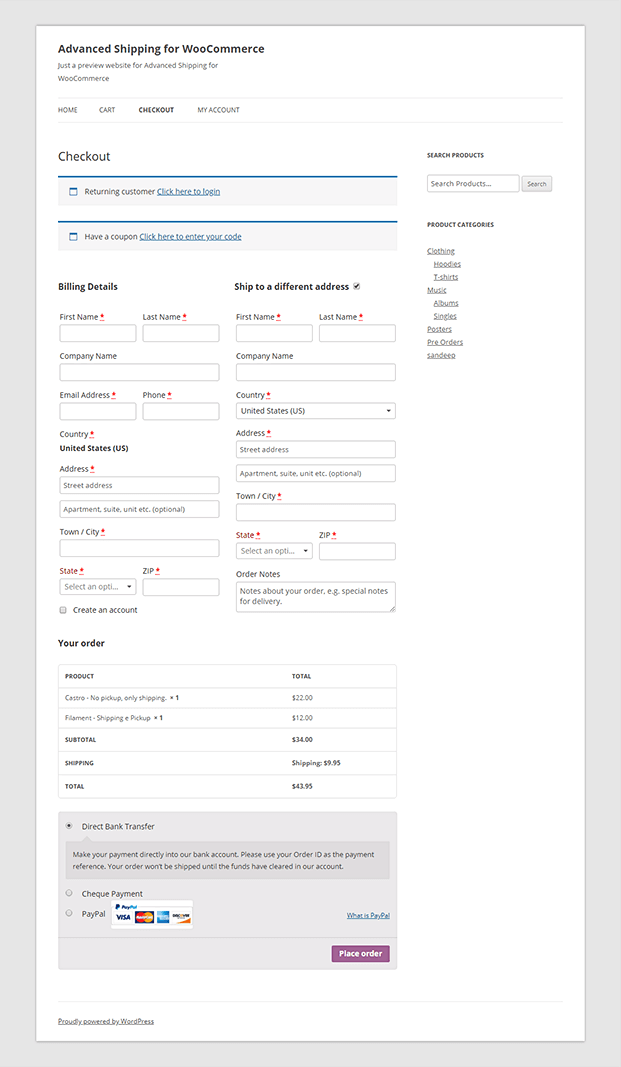Viewport: 621px width, 1067px height.
Task: Click inside the Search Products field
Action: (472, 183)
